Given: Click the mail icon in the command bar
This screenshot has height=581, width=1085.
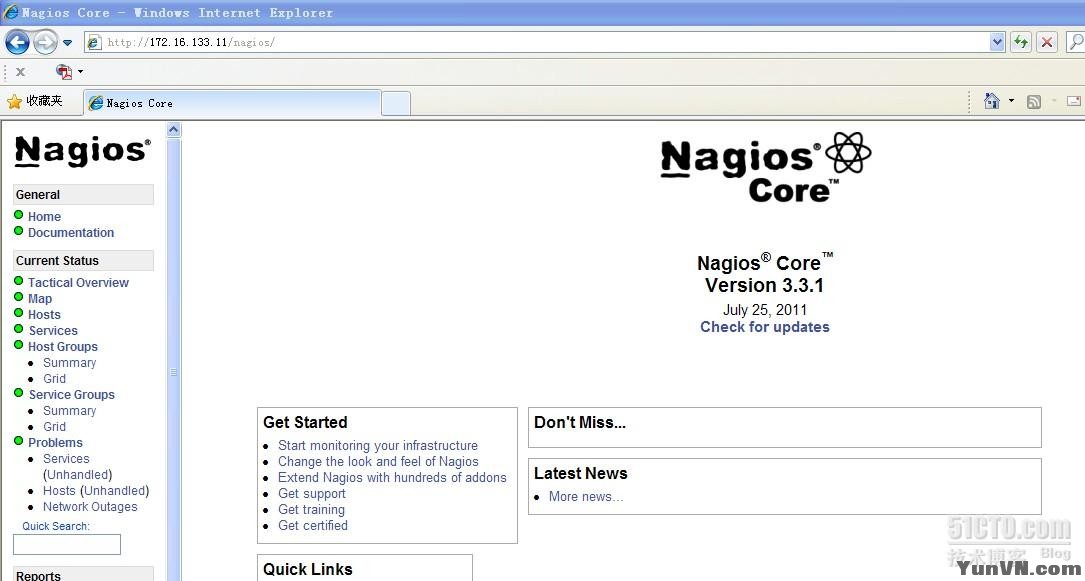Looking at the screenshot, I should (x=1074, y=102).
